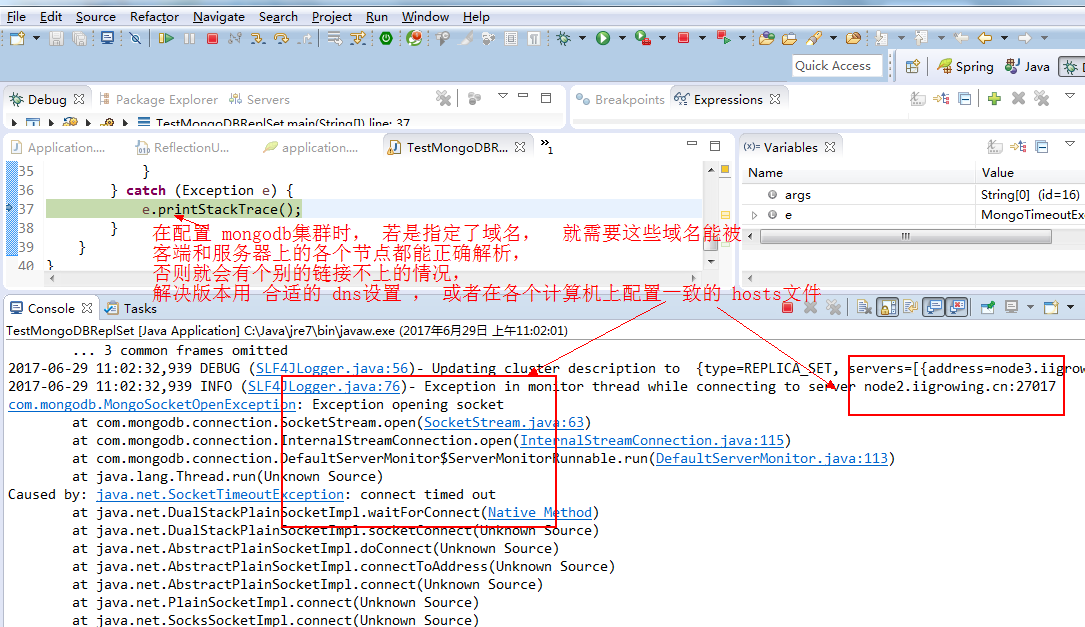Image resolution: width=1085 pixels, height=627 pixels.
Task: Click the red Terminate icon in main toolbar
Action: [212, 39]
